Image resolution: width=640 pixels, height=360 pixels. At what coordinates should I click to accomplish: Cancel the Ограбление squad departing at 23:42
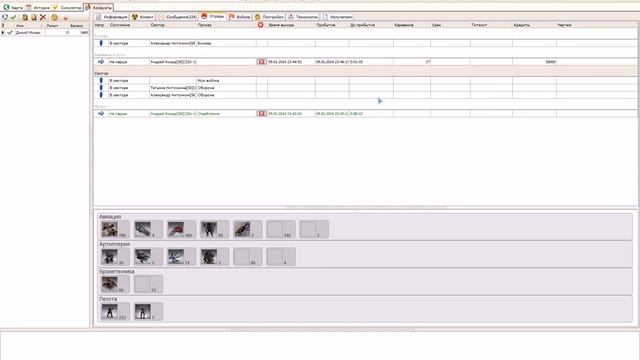pos(262,113)
